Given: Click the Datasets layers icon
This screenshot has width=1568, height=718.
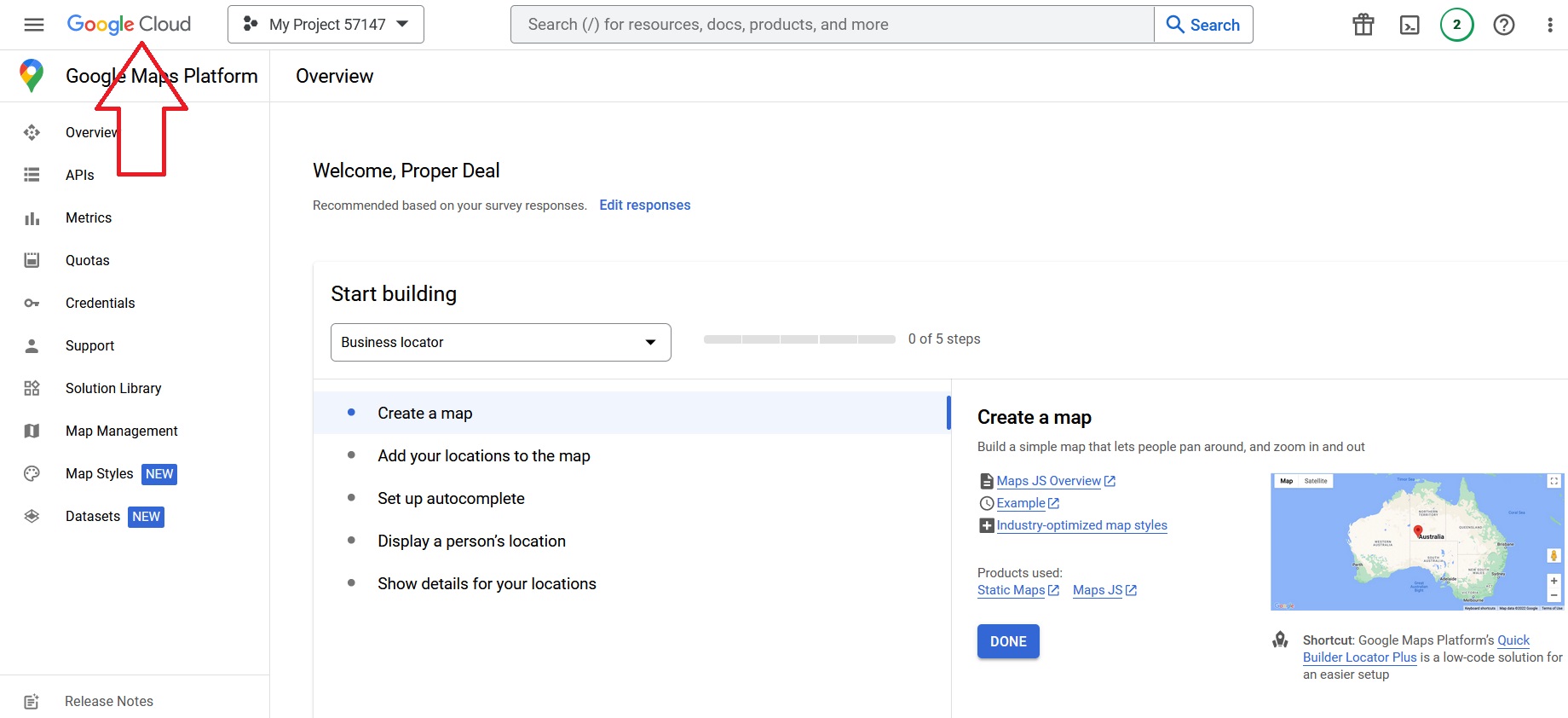Looking at the screenshot, I should tap(32, 516).
